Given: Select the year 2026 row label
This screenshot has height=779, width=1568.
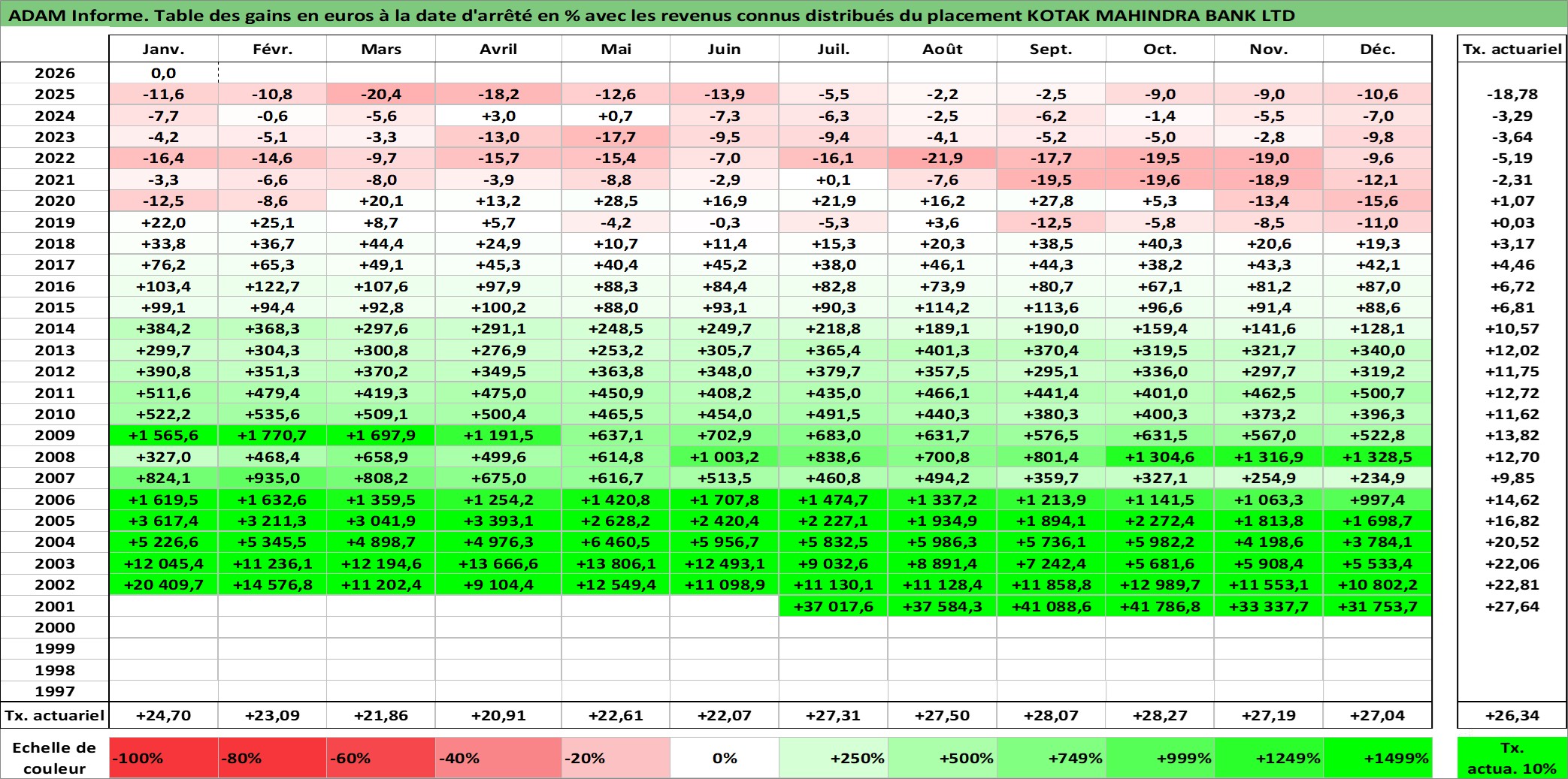Looking at the screenshot, I should point(55,73).
